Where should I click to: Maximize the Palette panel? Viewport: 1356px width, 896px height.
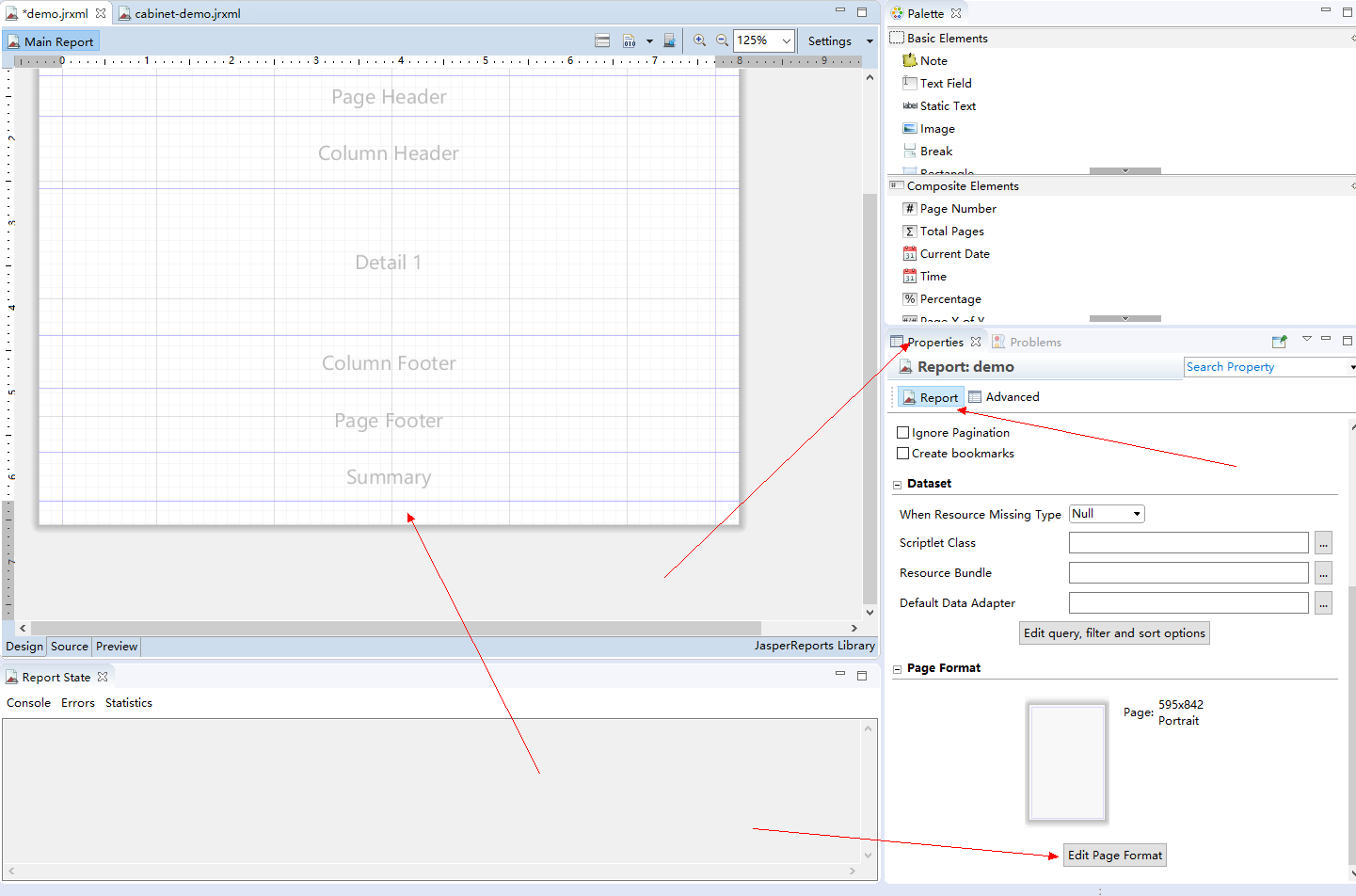[1348, 12]
